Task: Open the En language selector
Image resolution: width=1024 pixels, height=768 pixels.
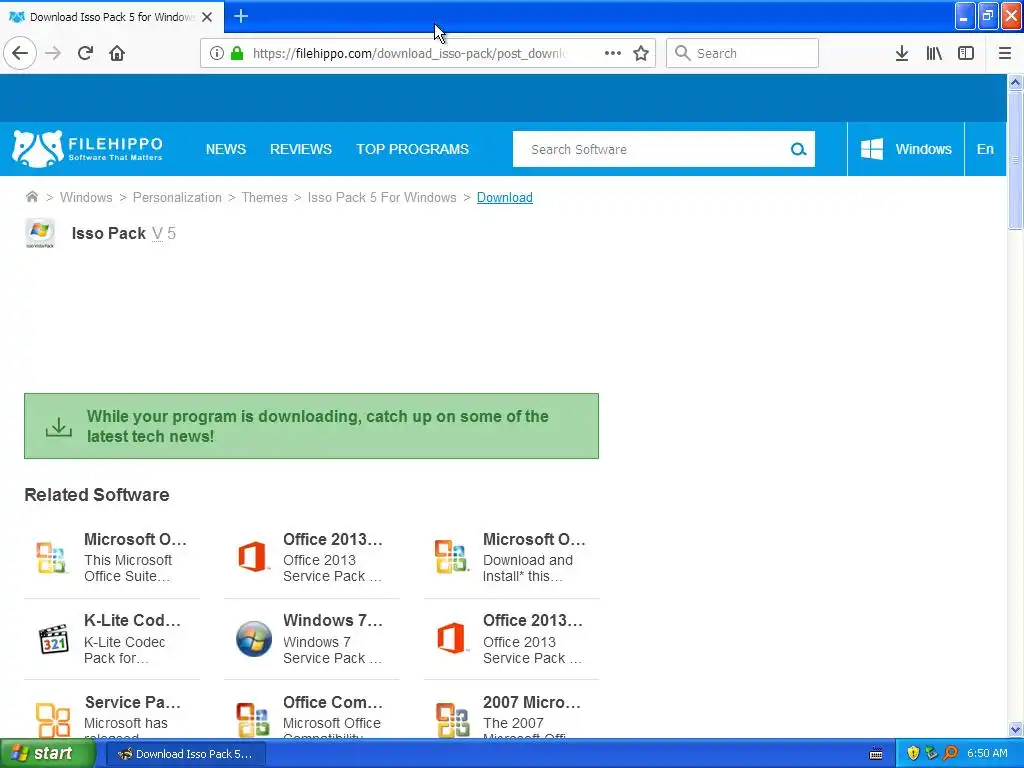Action: point(985,149)
